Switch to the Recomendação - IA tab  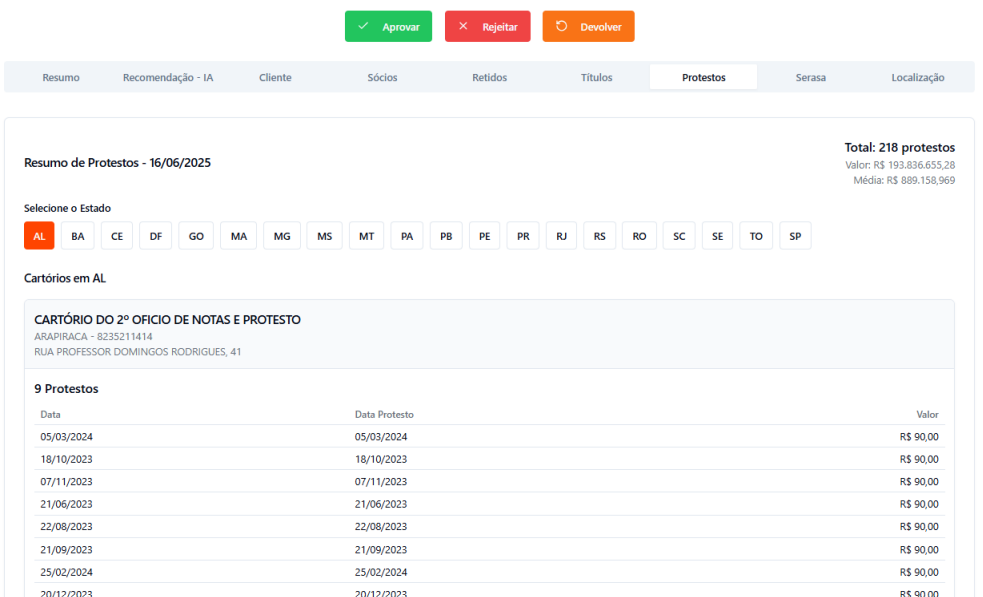[168, 77]
